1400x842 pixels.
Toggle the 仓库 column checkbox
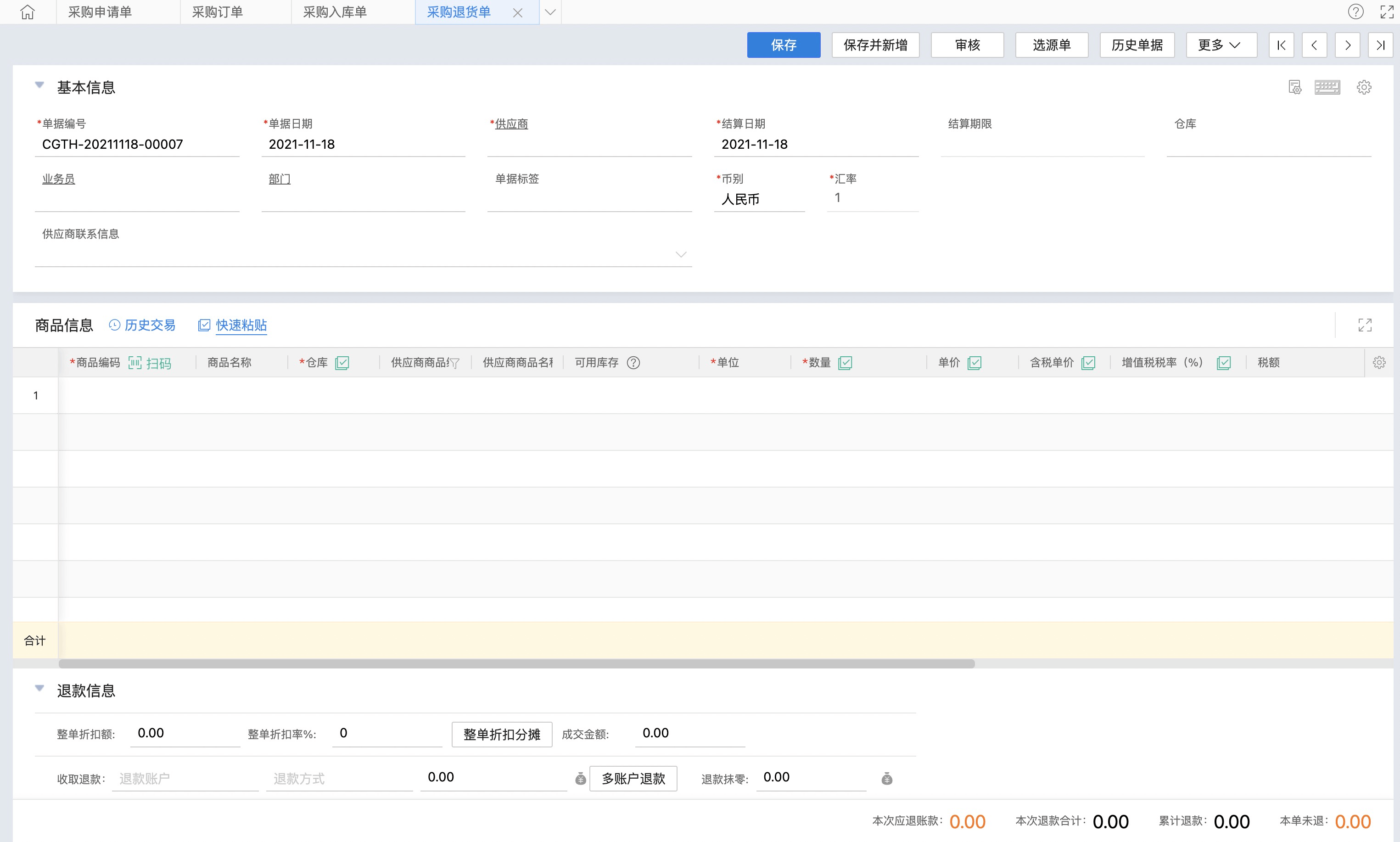click(x=342, y=363)
